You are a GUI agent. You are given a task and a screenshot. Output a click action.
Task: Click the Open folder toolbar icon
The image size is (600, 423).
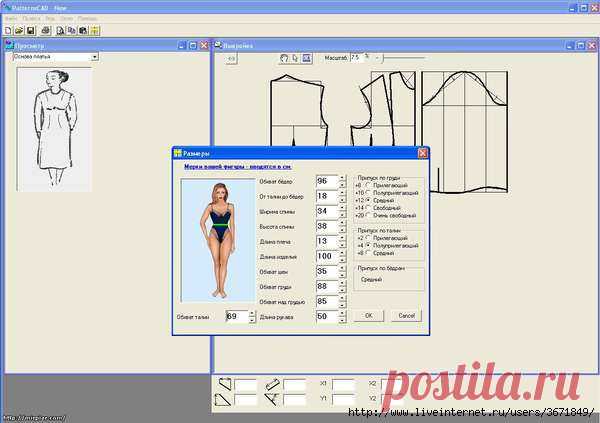coord(17,30)
